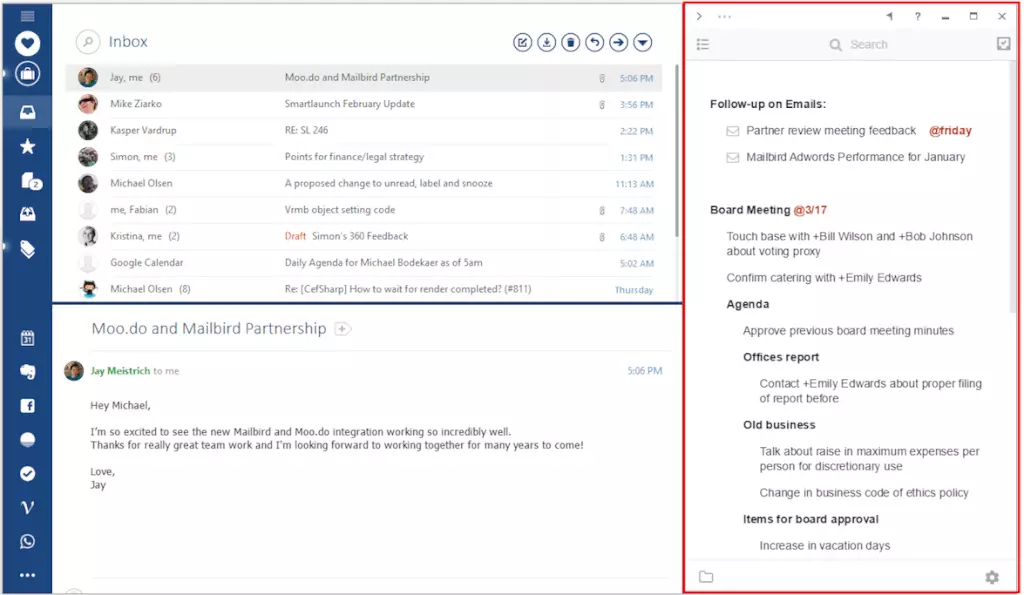Screen dimensions: 1024x595
Task: Collapse Moo.do panel with chevron arrow
Action: (699, 16)
